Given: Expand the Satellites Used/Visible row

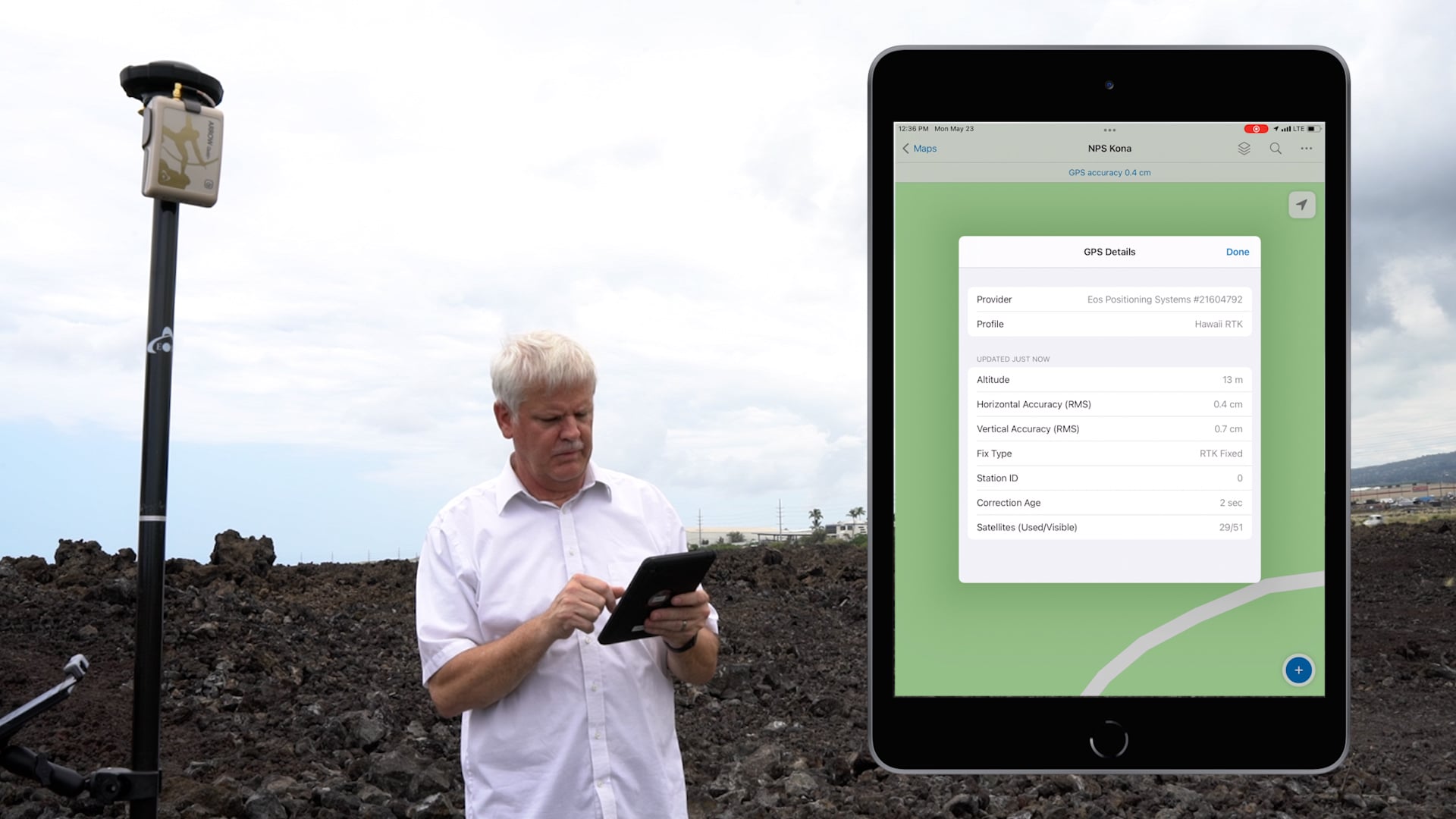Looking at the screenshot, I should (x=1108, y=527).
